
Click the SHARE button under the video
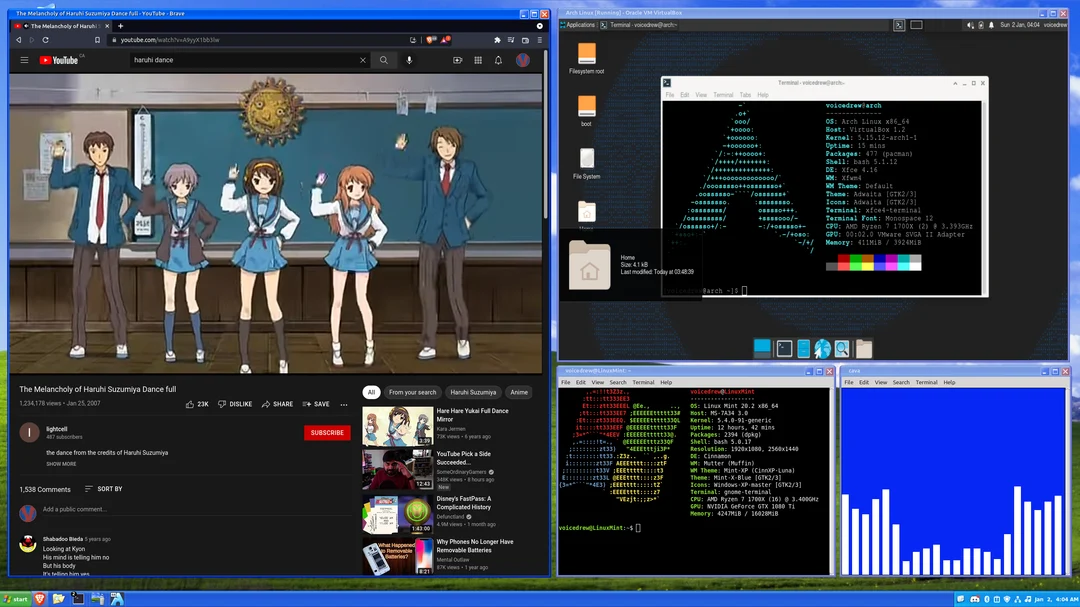tap(278, 403)
